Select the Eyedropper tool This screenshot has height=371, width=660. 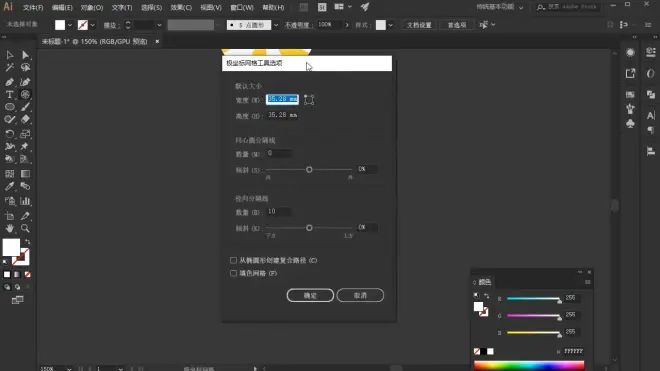pos(10,186)
